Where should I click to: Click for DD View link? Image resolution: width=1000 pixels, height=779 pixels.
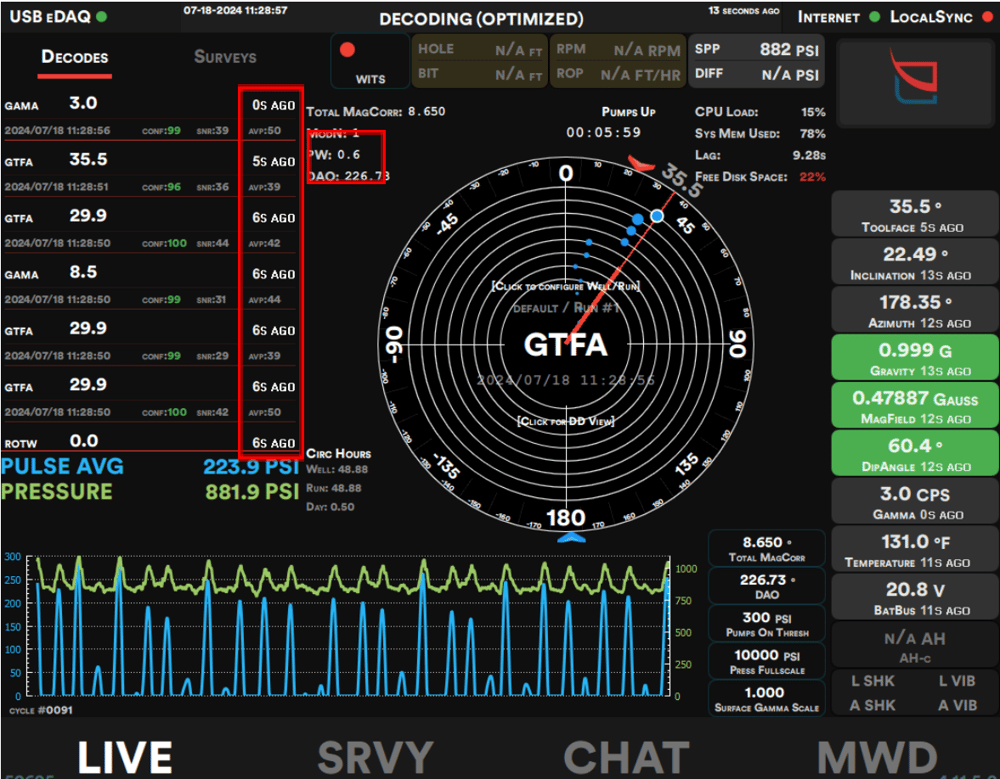pyautogui.click(x=566, y=421)
